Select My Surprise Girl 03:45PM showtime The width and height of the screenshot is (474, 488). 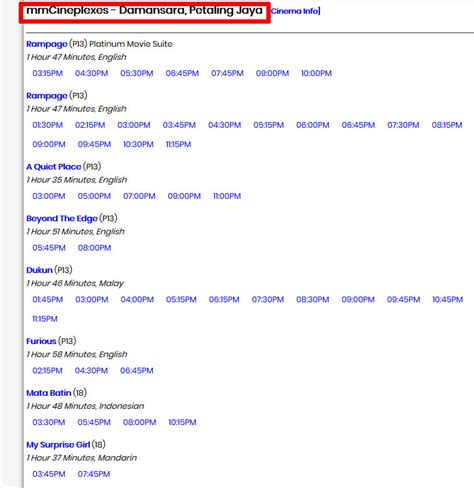pyautogui.click(x=49, y=474)
